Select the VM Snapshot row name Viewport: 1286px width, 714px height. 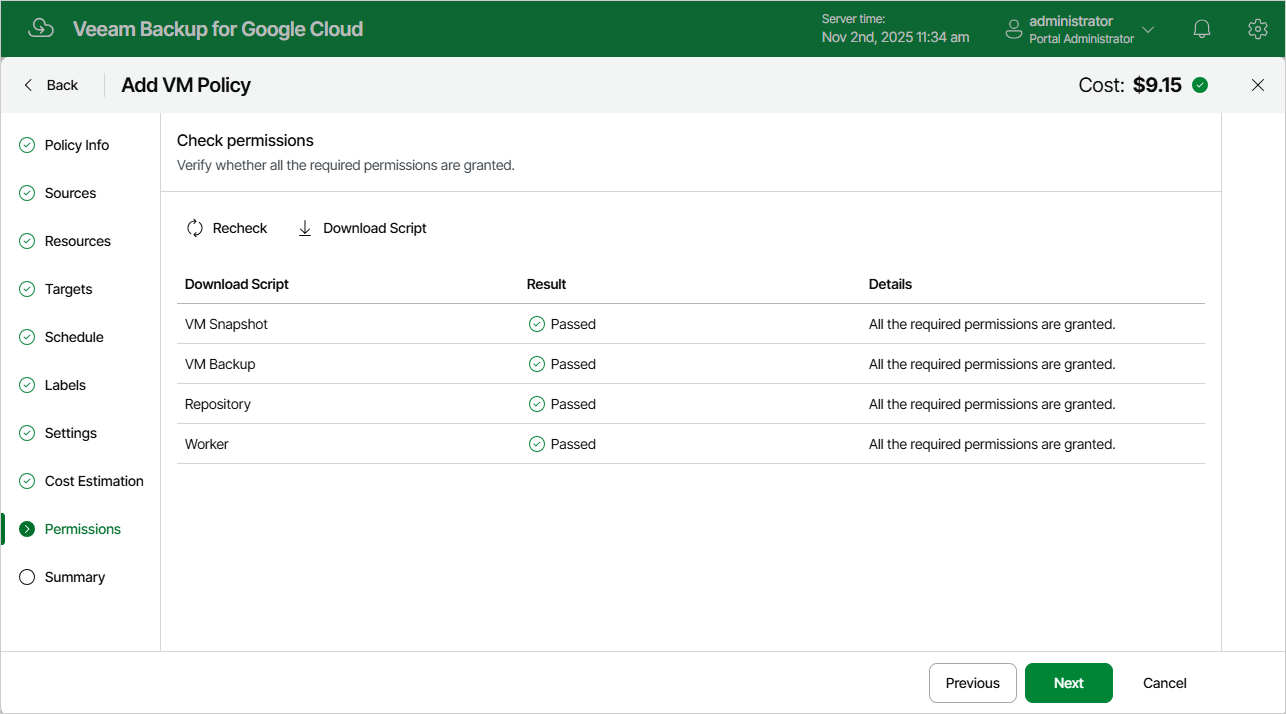tap(226, 324)
